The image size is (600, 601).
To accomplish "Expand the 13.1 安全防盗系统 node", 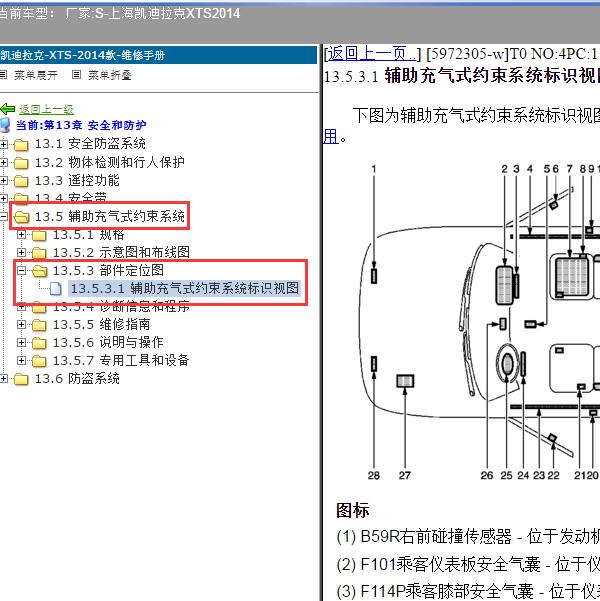I will tap(3, 144).
